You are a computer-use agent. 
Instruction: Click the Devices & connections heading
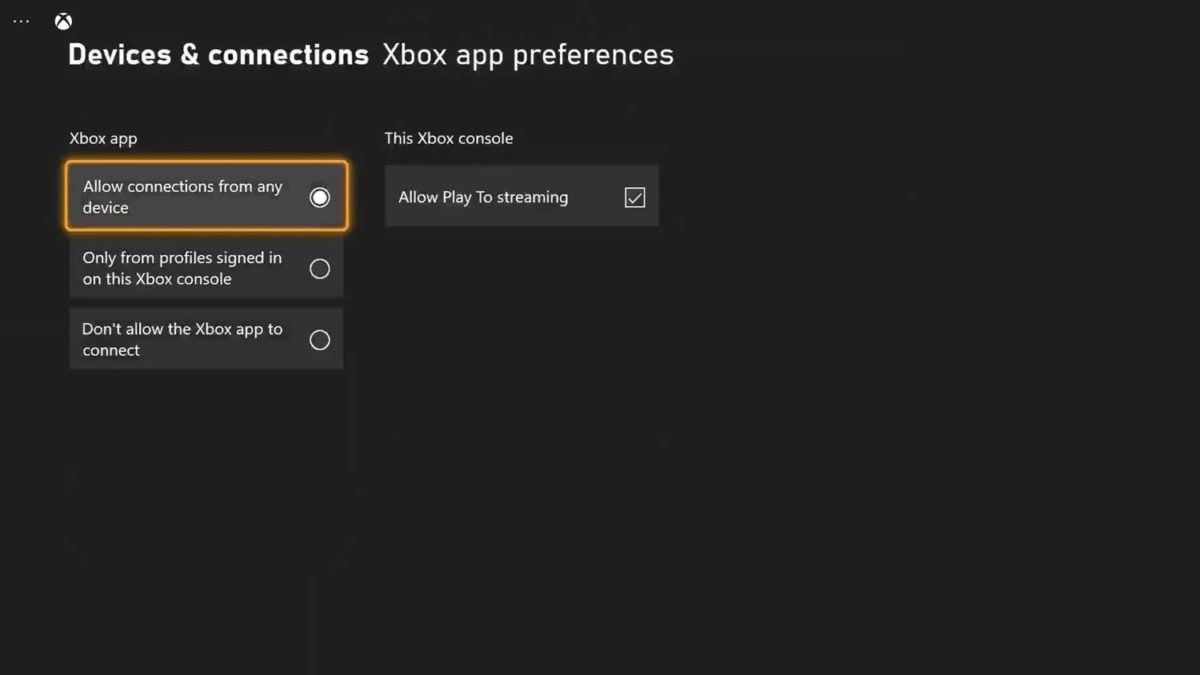[218, 54]
